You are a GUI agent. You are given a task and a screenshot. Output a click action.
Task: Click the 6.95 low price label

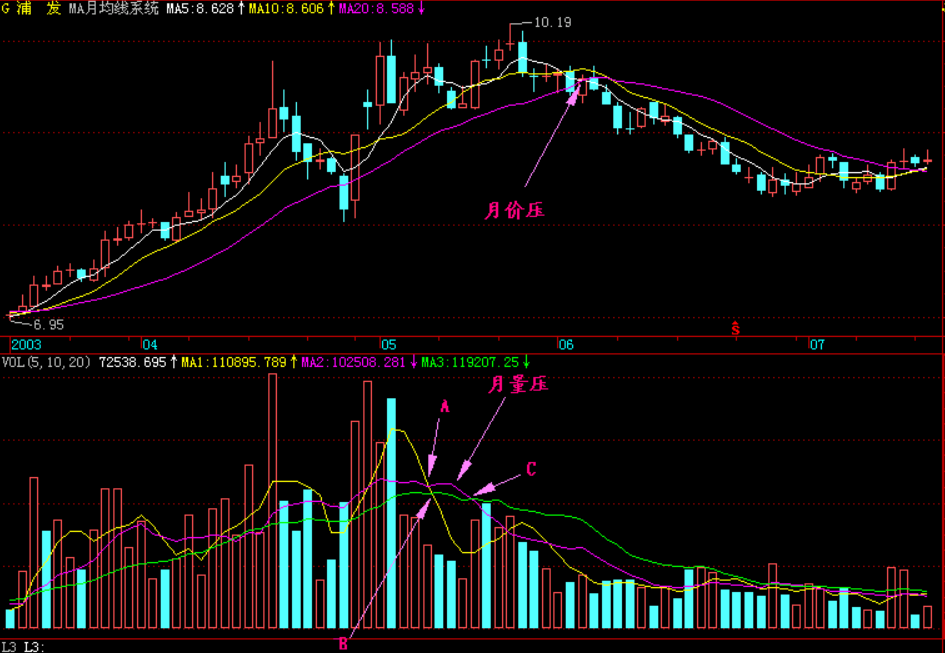coord(48,325)
